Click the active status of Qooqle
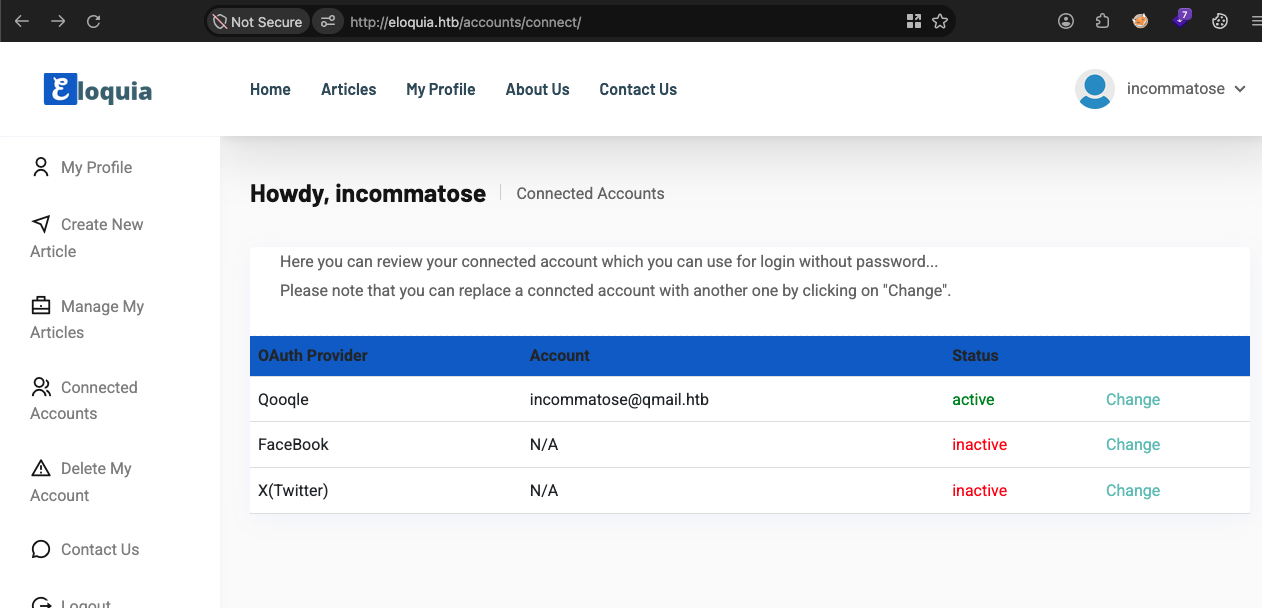Screen dimensions: 1262x608 973,399
